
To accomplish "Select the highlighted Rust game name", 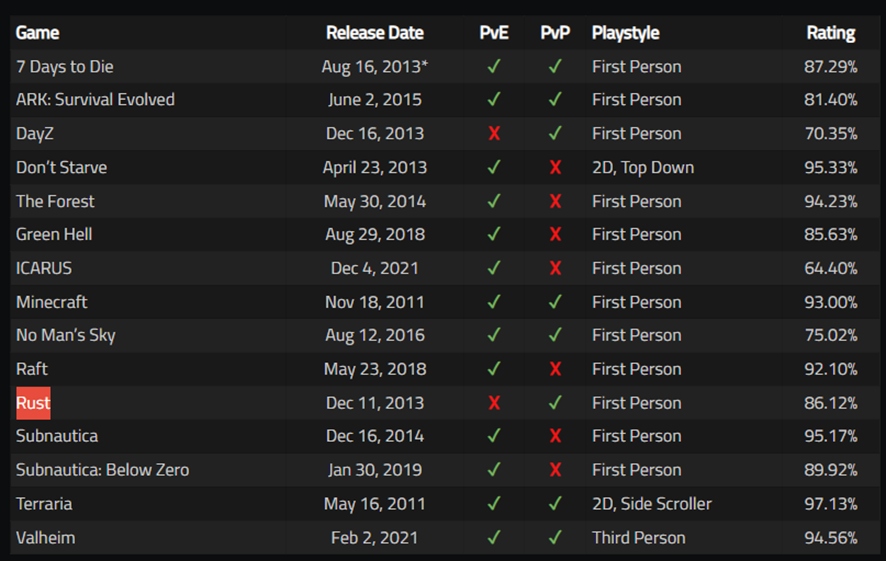I will tap(33, 403).
